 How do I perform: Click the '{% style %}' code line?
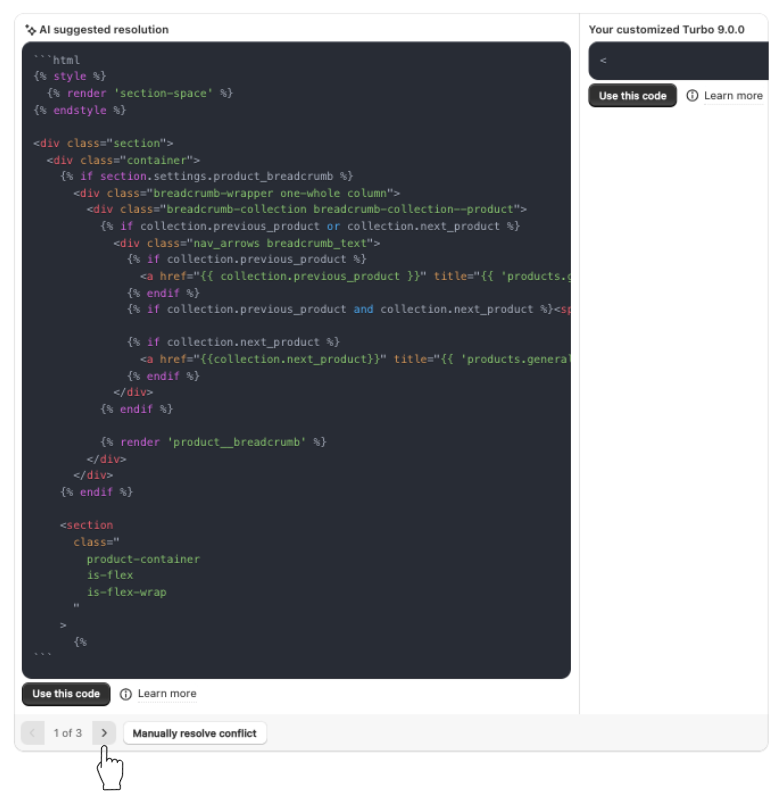coord(70,76)
